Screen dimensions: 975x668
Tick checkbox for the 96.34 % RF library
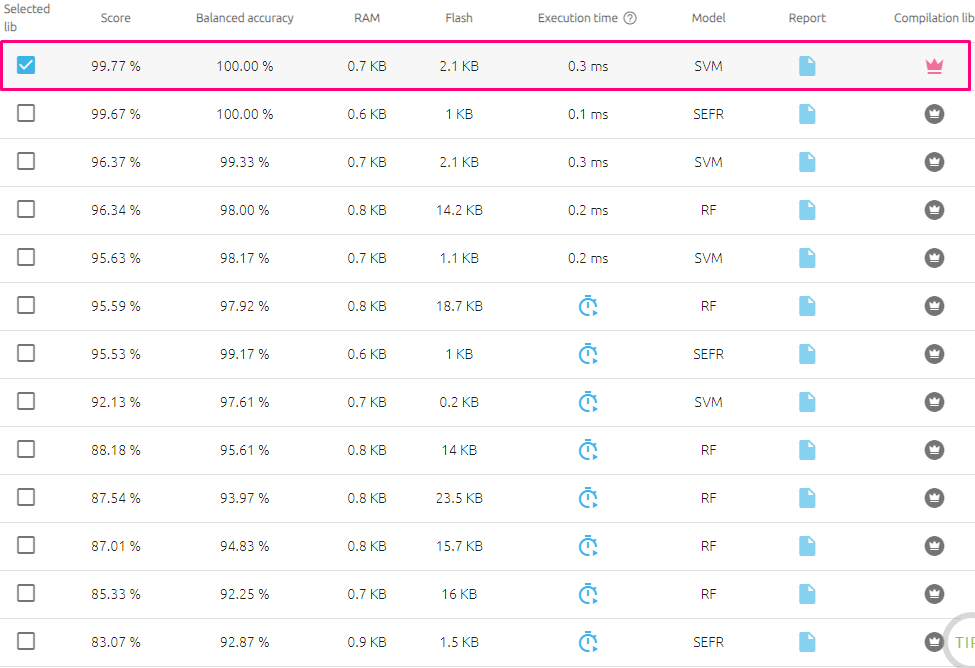click(26, 210)
